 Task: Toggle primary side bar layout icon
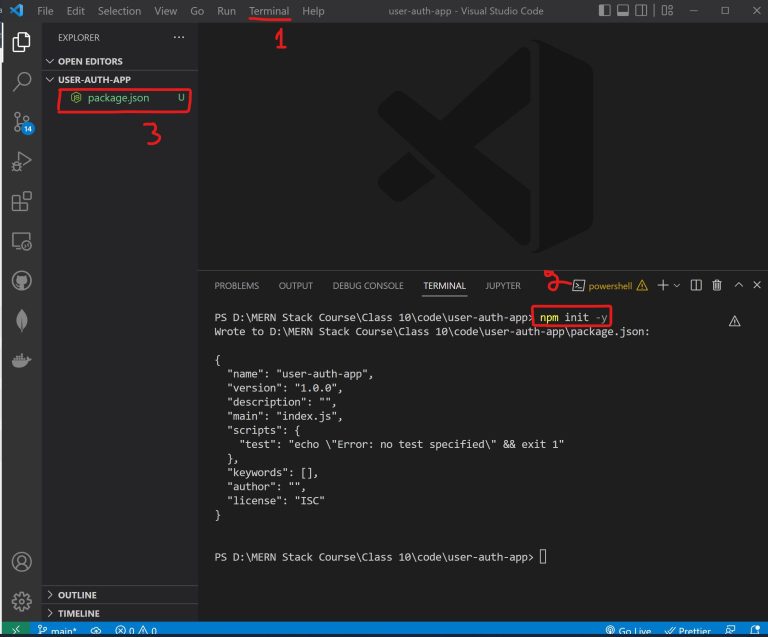604,10
